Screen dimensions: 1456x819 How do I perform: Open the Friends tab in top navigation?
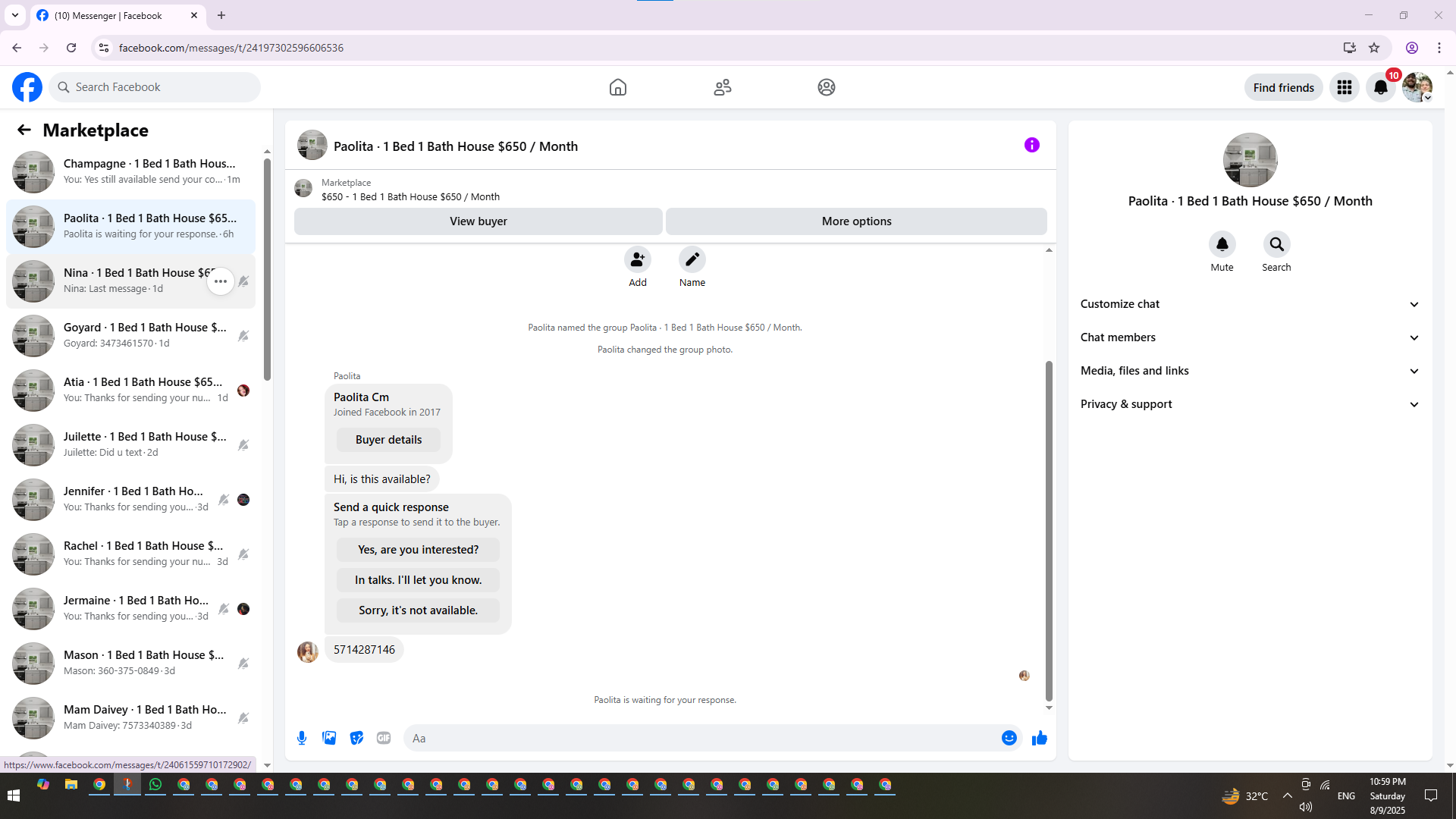click(x=722, y=87)
